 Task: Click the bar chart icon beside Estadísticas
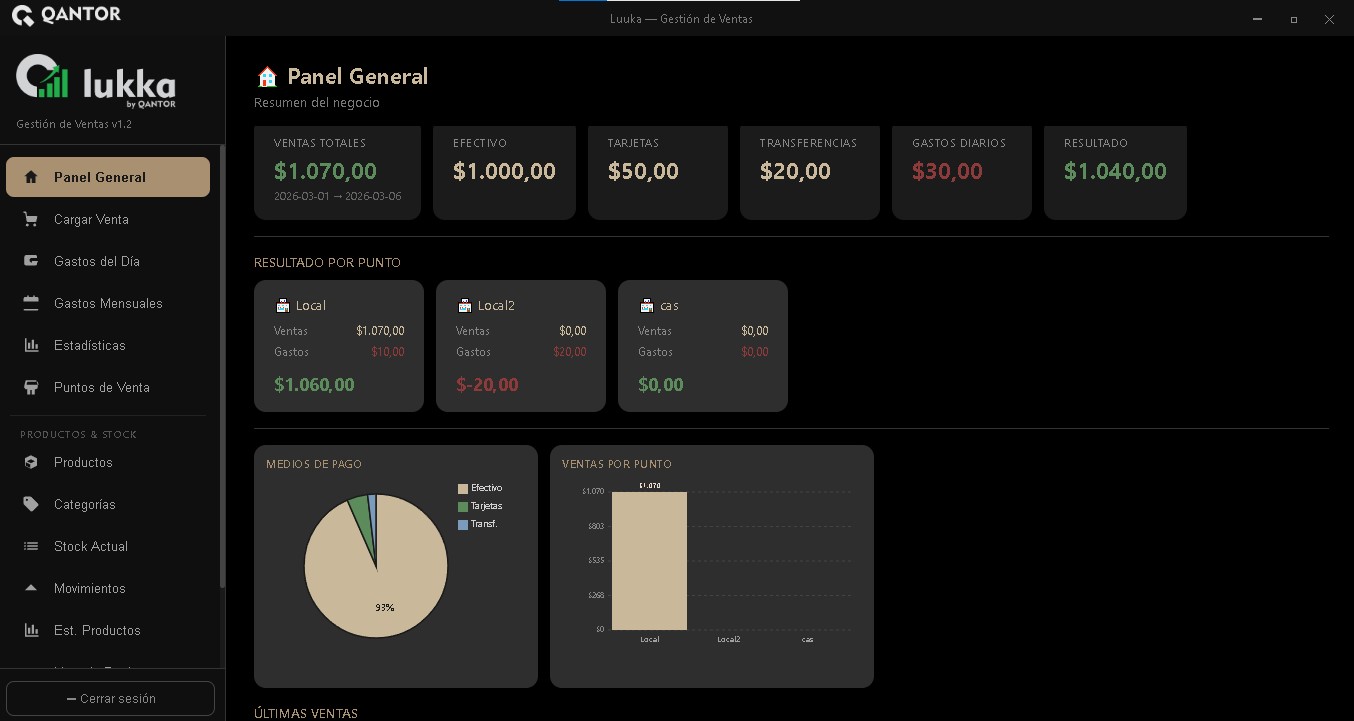click(x=31, y=345)
